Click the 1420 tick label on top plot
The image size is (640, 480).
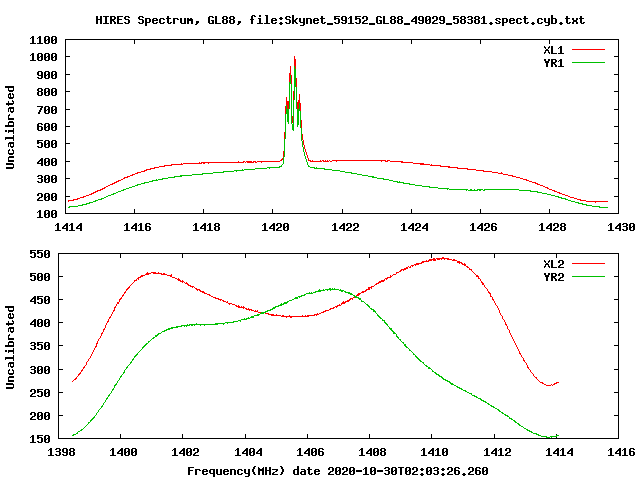coord(275,227)
